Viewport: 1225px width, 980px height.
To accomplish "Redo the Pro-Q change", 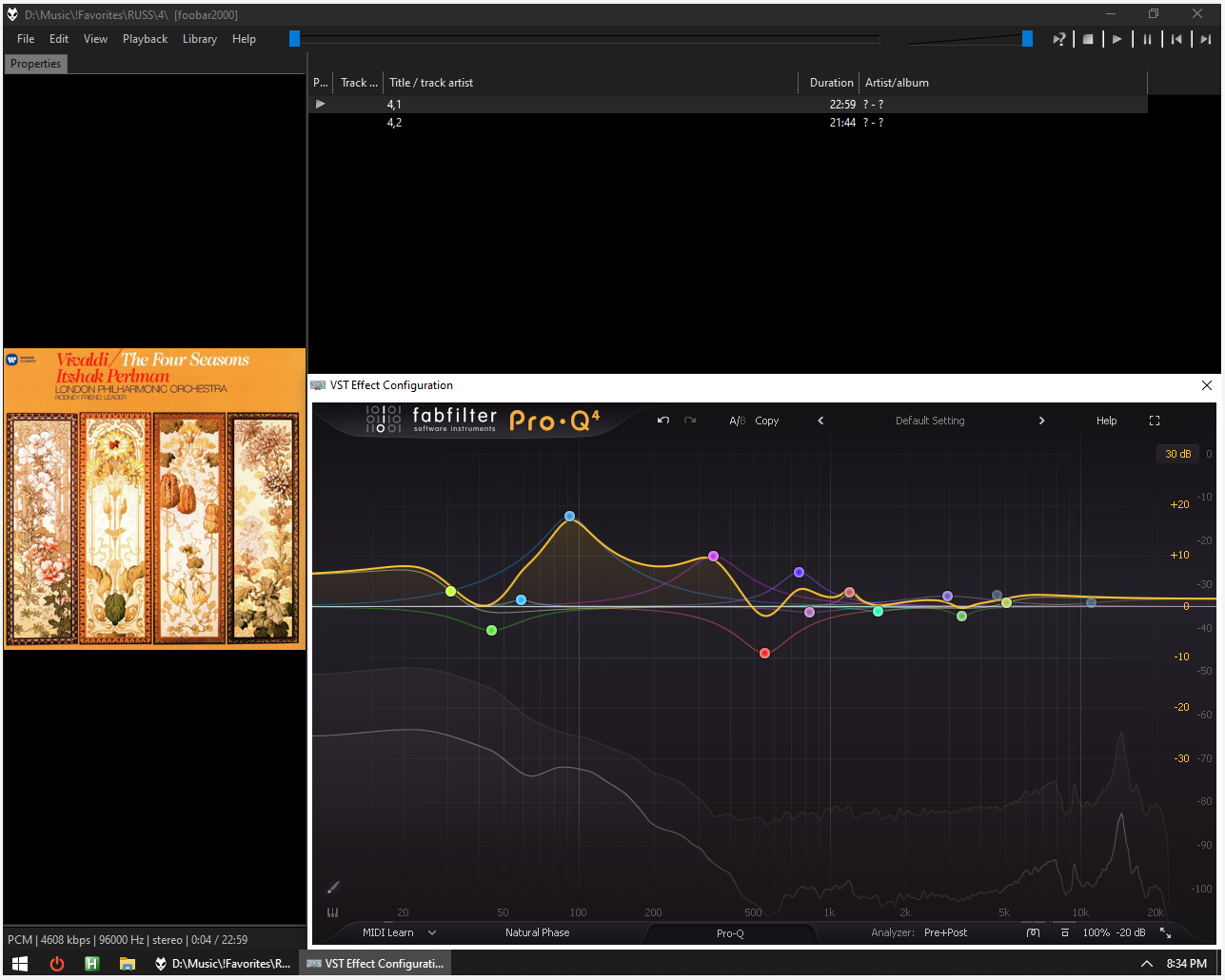I will click(x=690, y=421).
